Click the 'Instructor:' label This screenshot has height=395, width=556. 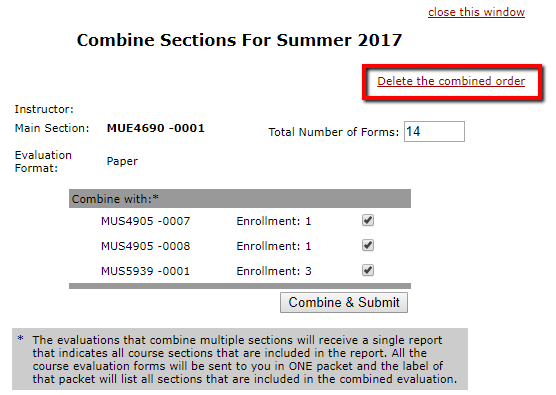[44, 109]
